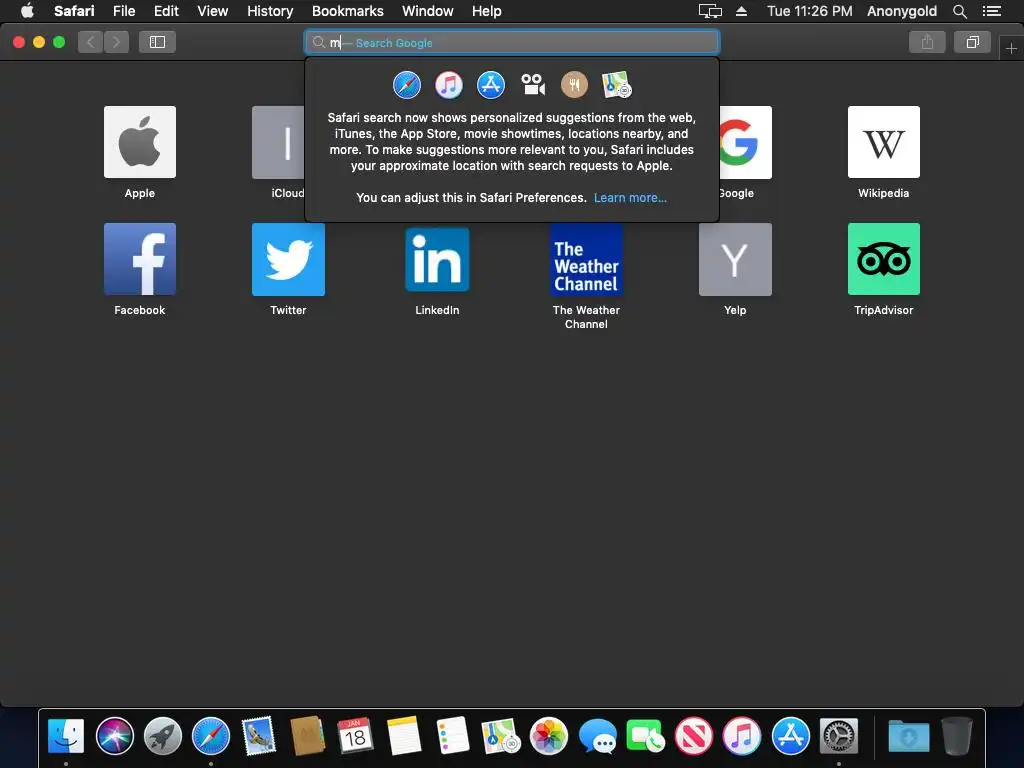Open the iCloud favorite tile
The height and width of the screenshot is (768, 1024).
point(279,142)
